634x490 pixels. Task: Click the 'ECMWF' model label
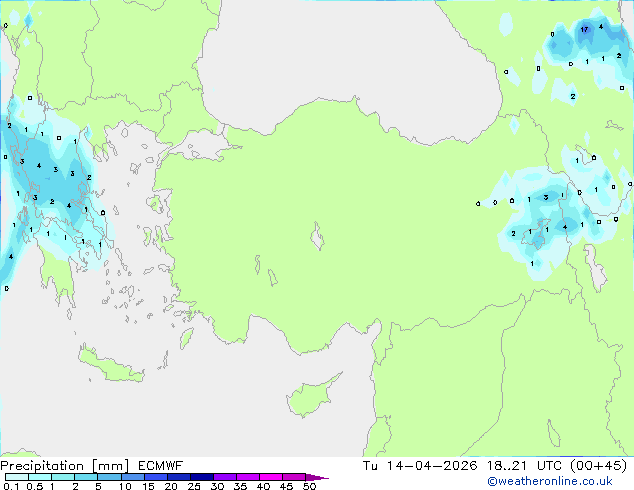point(161,466)
